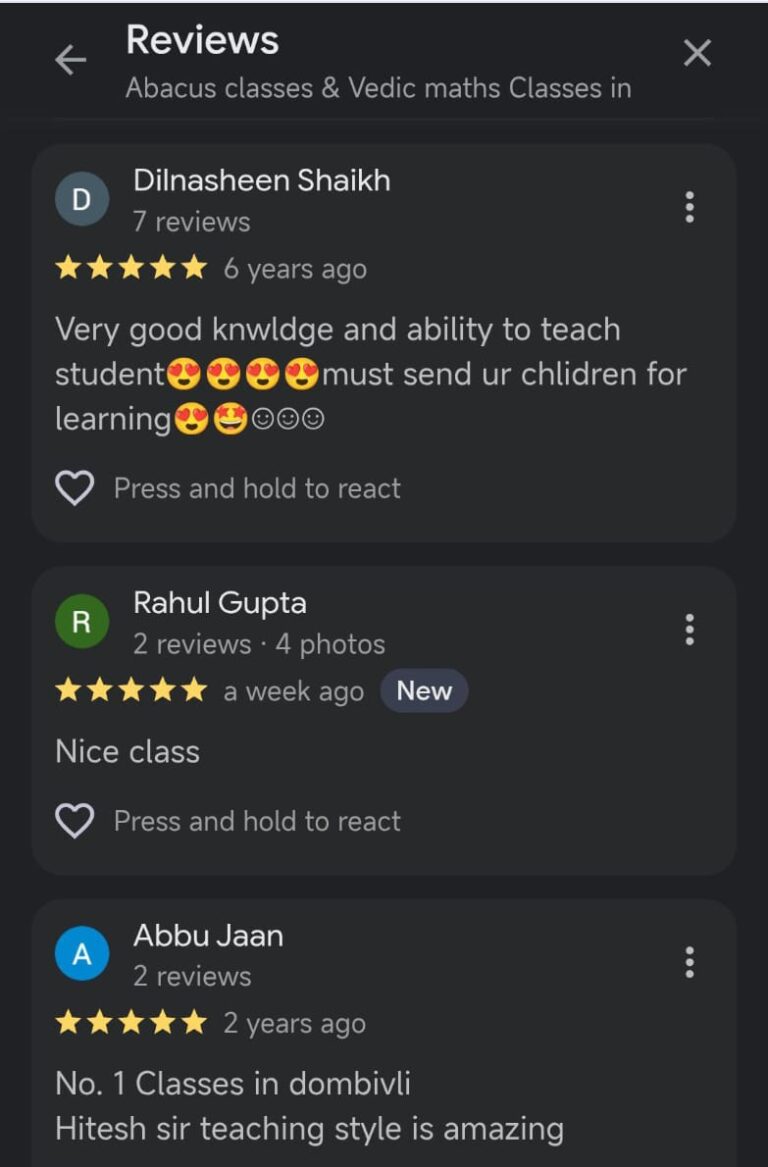This screenshot has width=768, height=1167.
Task: Open more options for Dilnasheen Shaikh's review
Action: pyautogui.click(x=689, y=207)
